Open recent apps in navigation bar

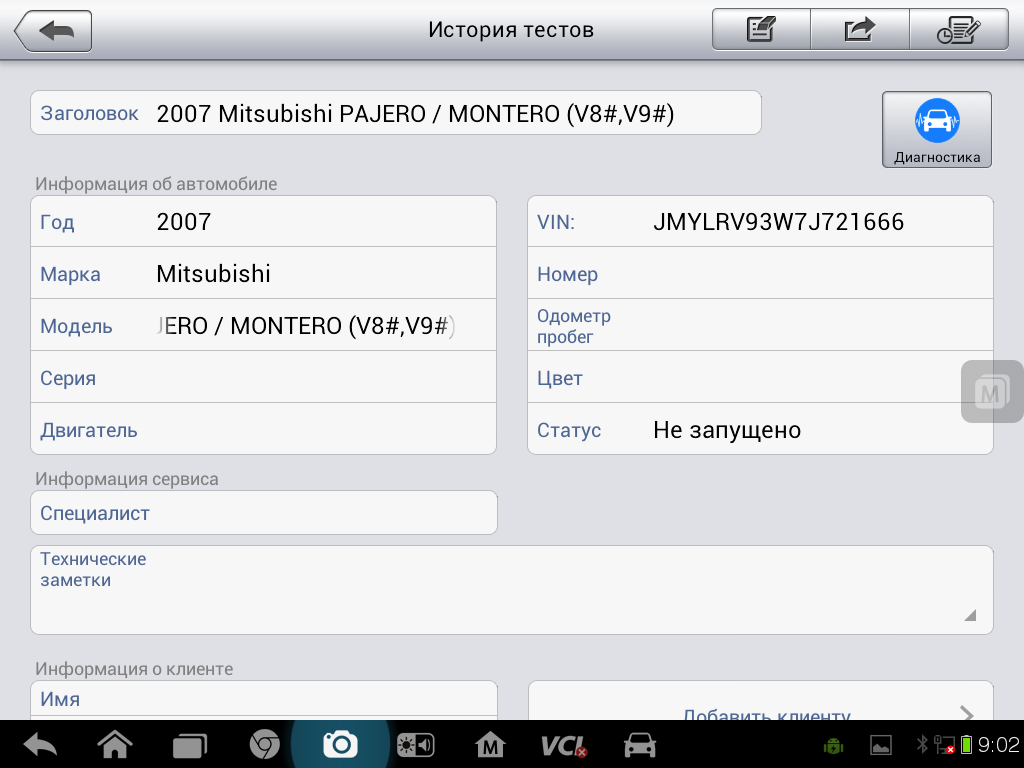click(189, 745)
